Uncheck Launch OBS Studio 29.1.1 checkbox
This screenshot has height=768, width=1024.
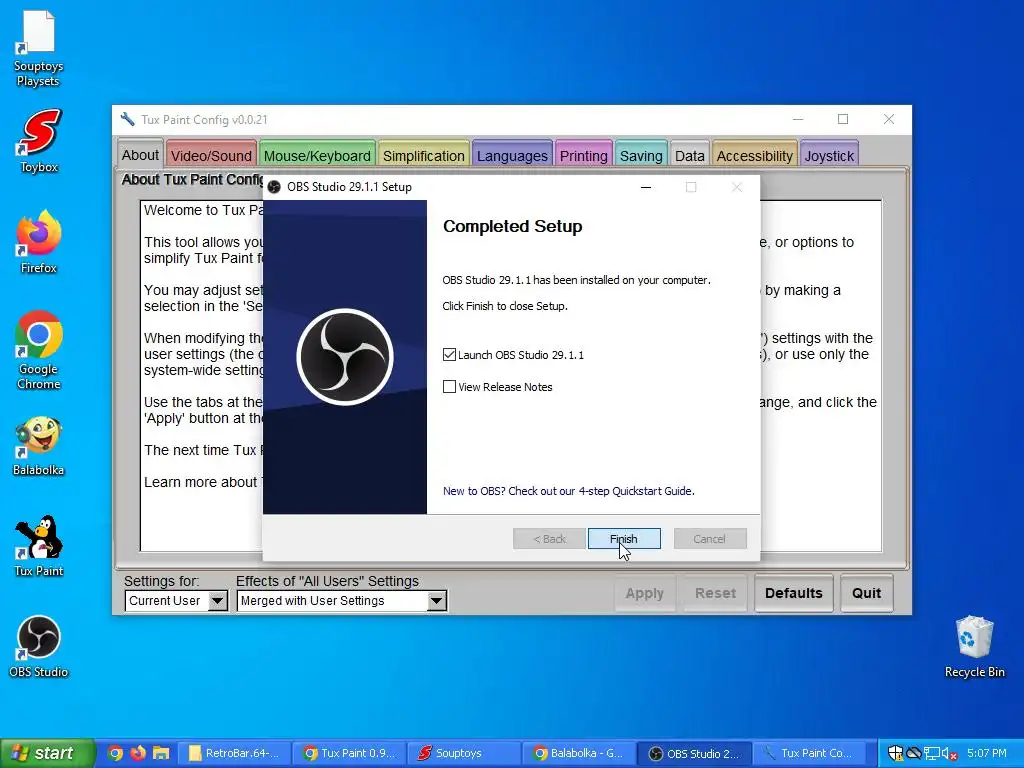pyautogui.click(x=449, y=355)
